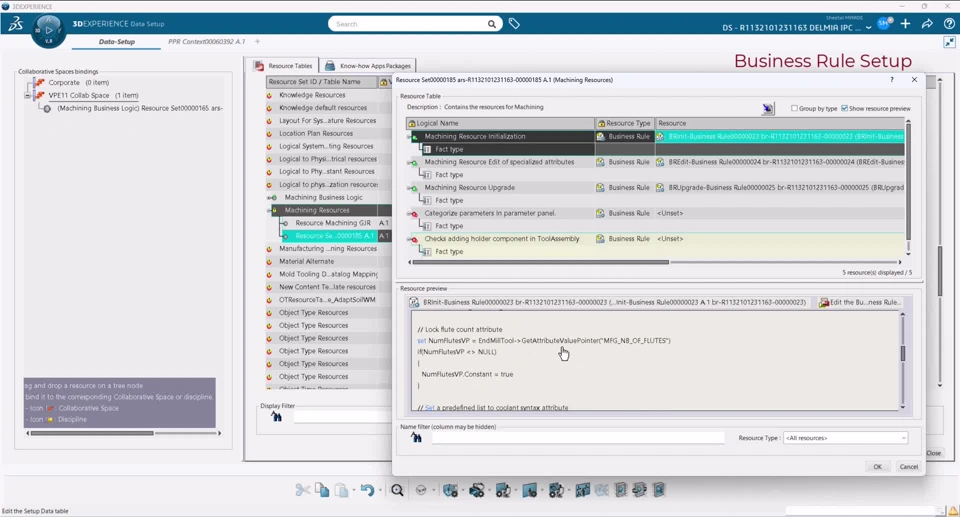Enable Group by type checkbox
960x517 pixels.
click(794, 108)
